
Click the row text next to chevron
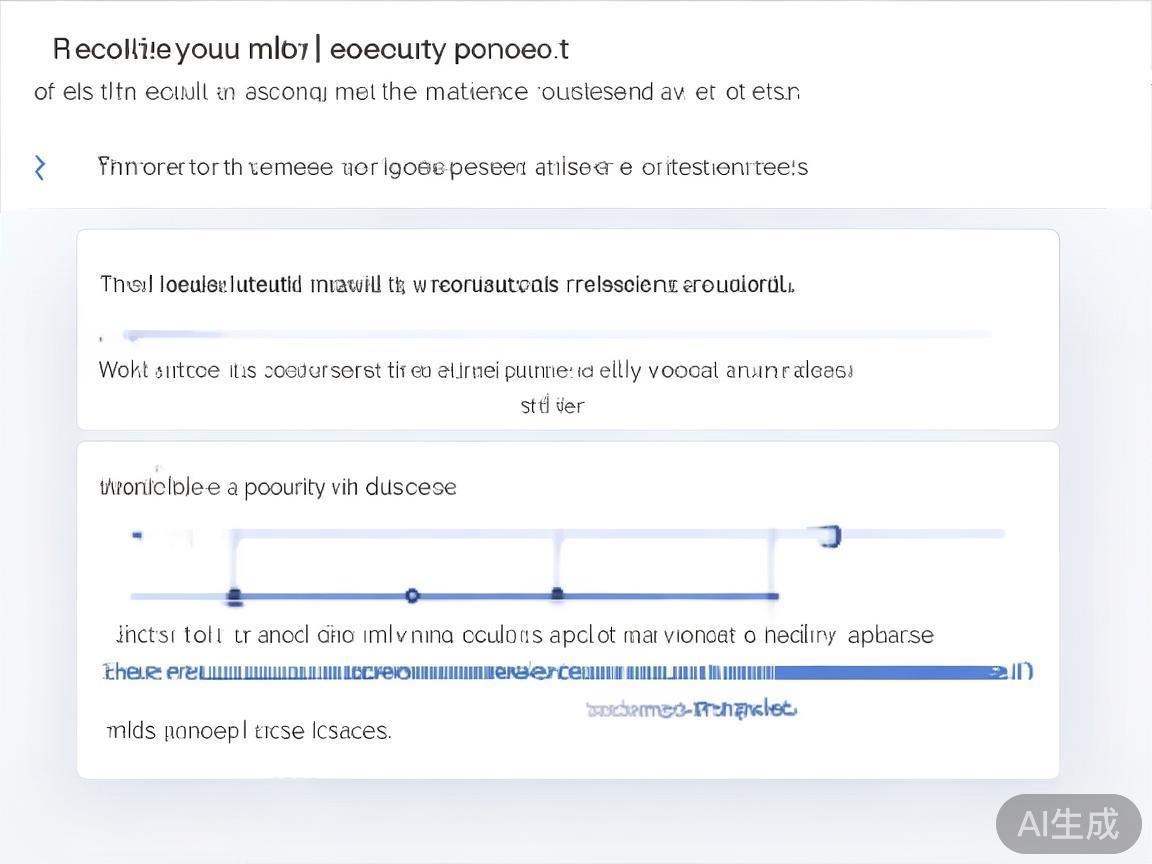pyautogui.click(x=452, y=167)
